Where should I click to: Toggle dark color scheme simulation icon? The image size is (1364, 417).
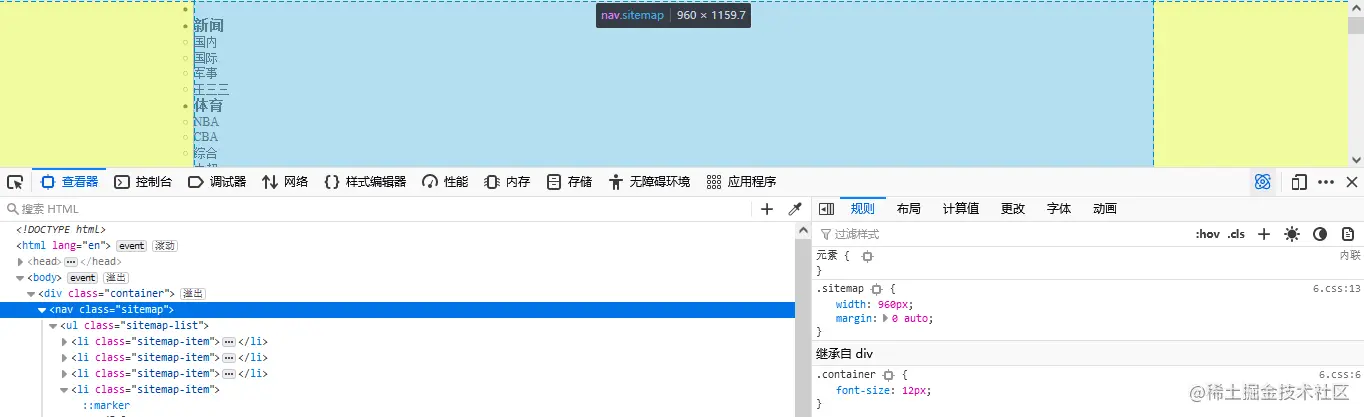1320,234
